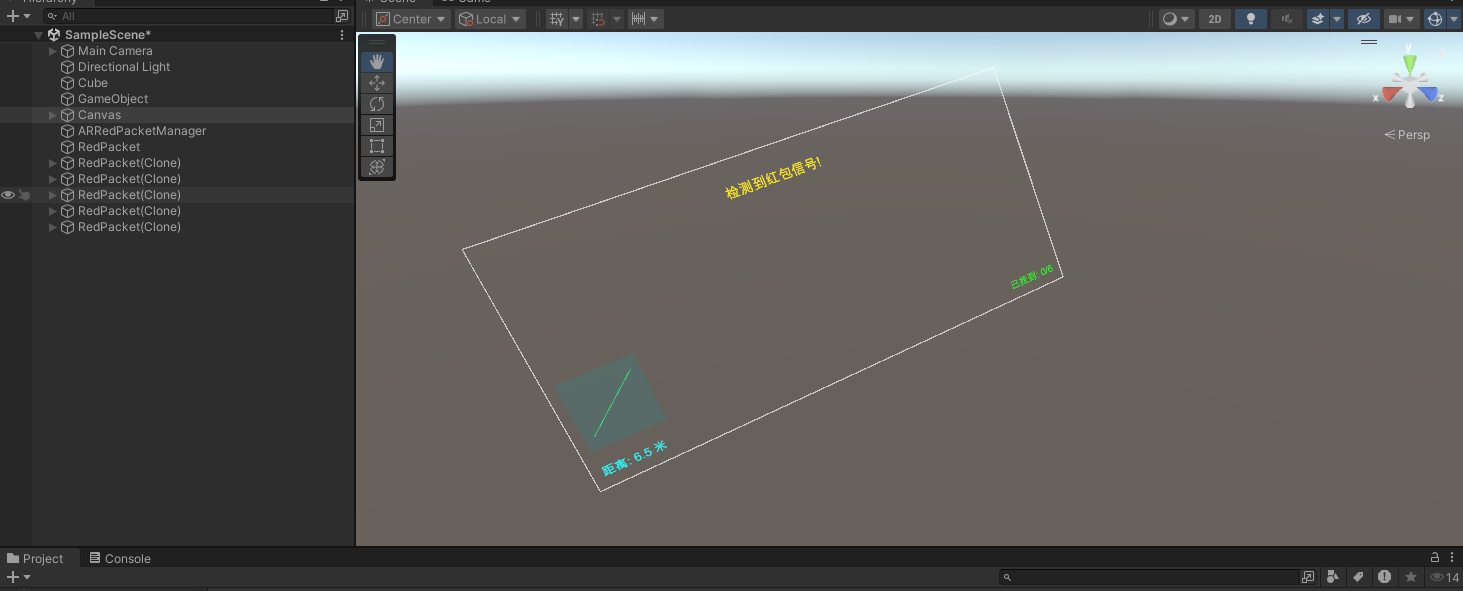The height and width of the screenshot is (591, 1463).
Task: Toggle the Project panel lock icon
Action: pyautogui.click(x=1435, y=558)
